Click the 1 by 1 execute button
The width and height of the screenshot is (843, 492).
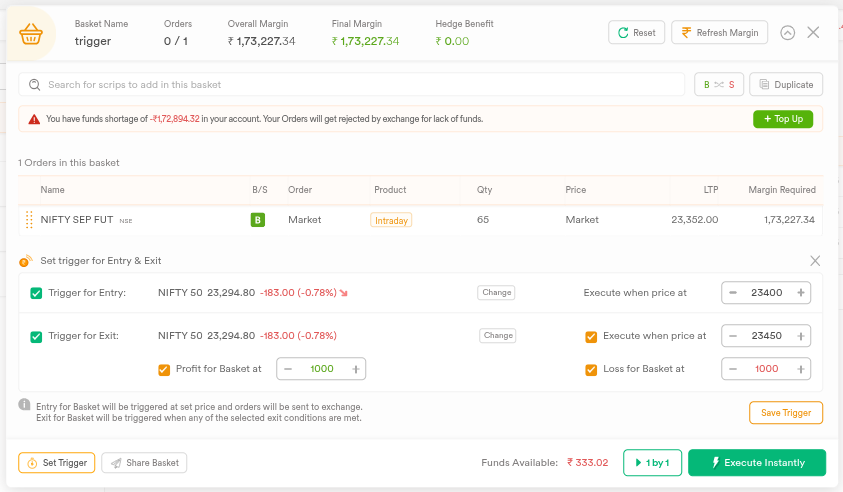[653, 463]
